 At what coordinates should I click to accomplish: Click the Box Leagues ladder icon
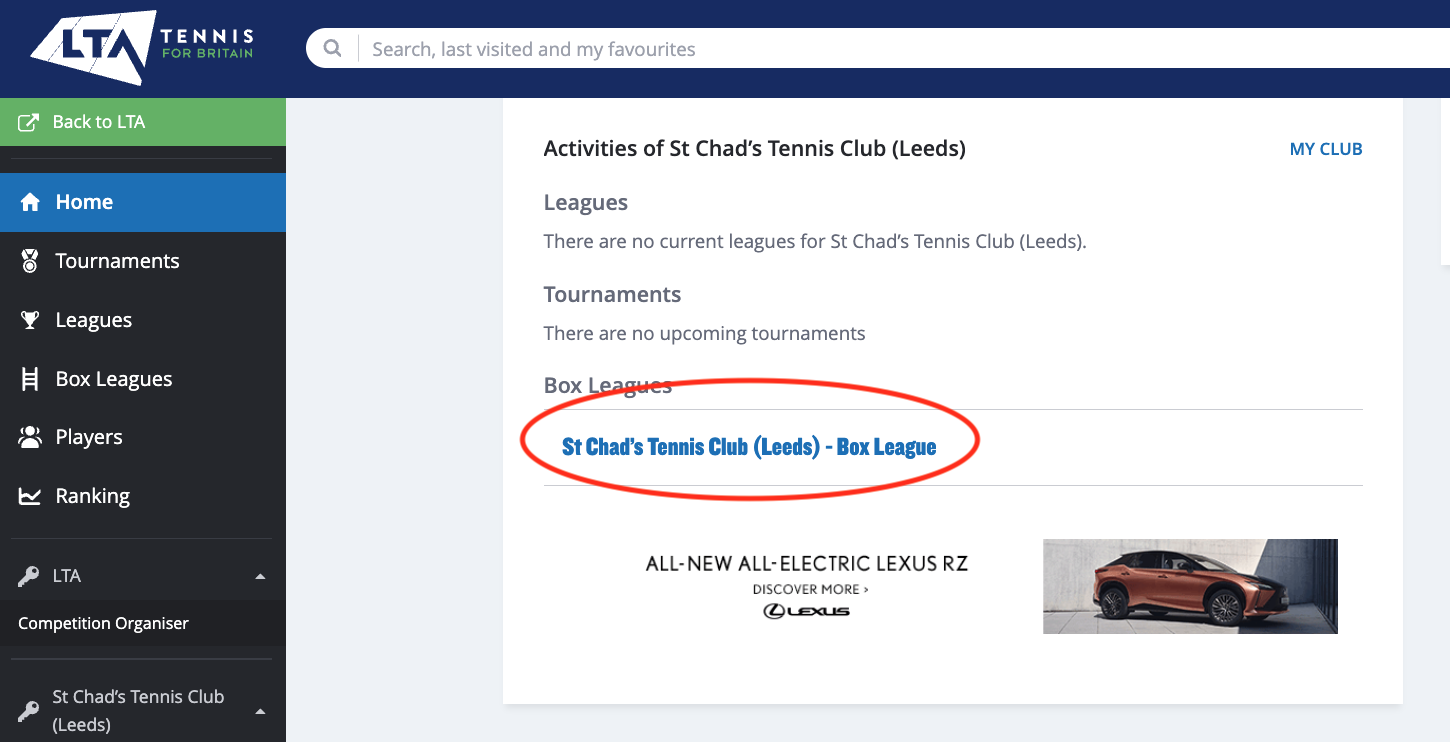tap(30, 379)
